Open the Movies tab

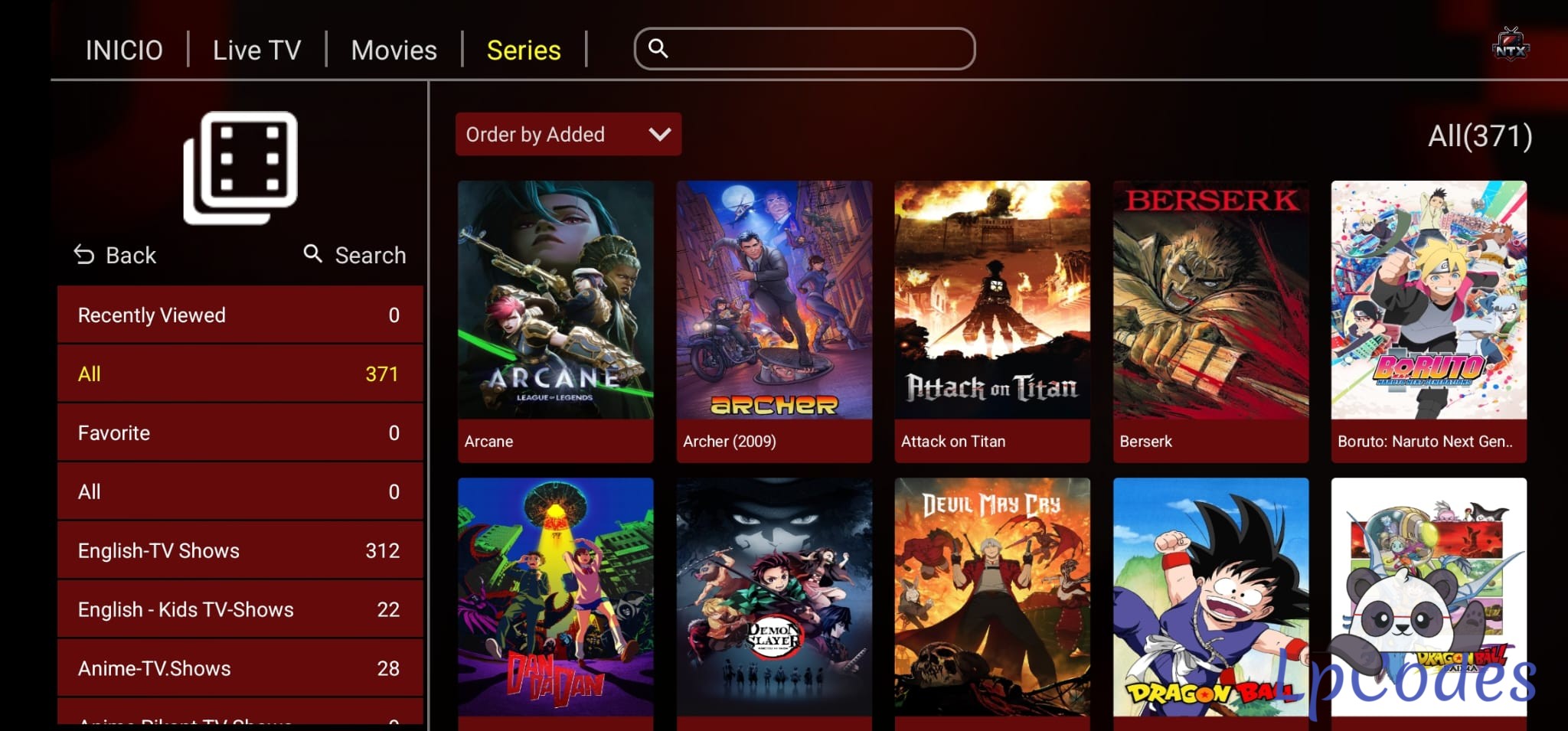pos(394,51)
